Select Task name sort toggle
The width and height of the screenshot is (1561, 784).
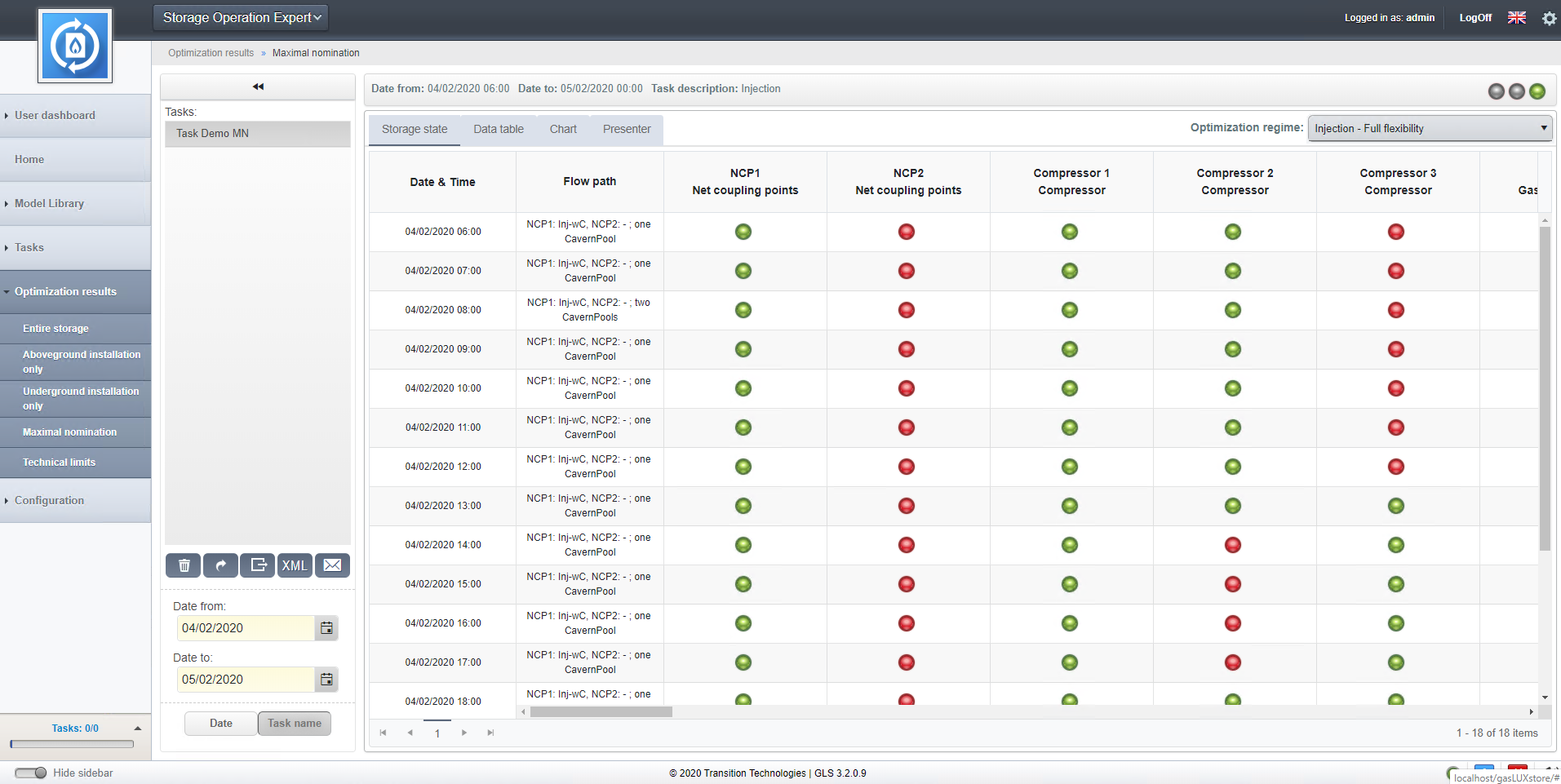tap(295, 724)
